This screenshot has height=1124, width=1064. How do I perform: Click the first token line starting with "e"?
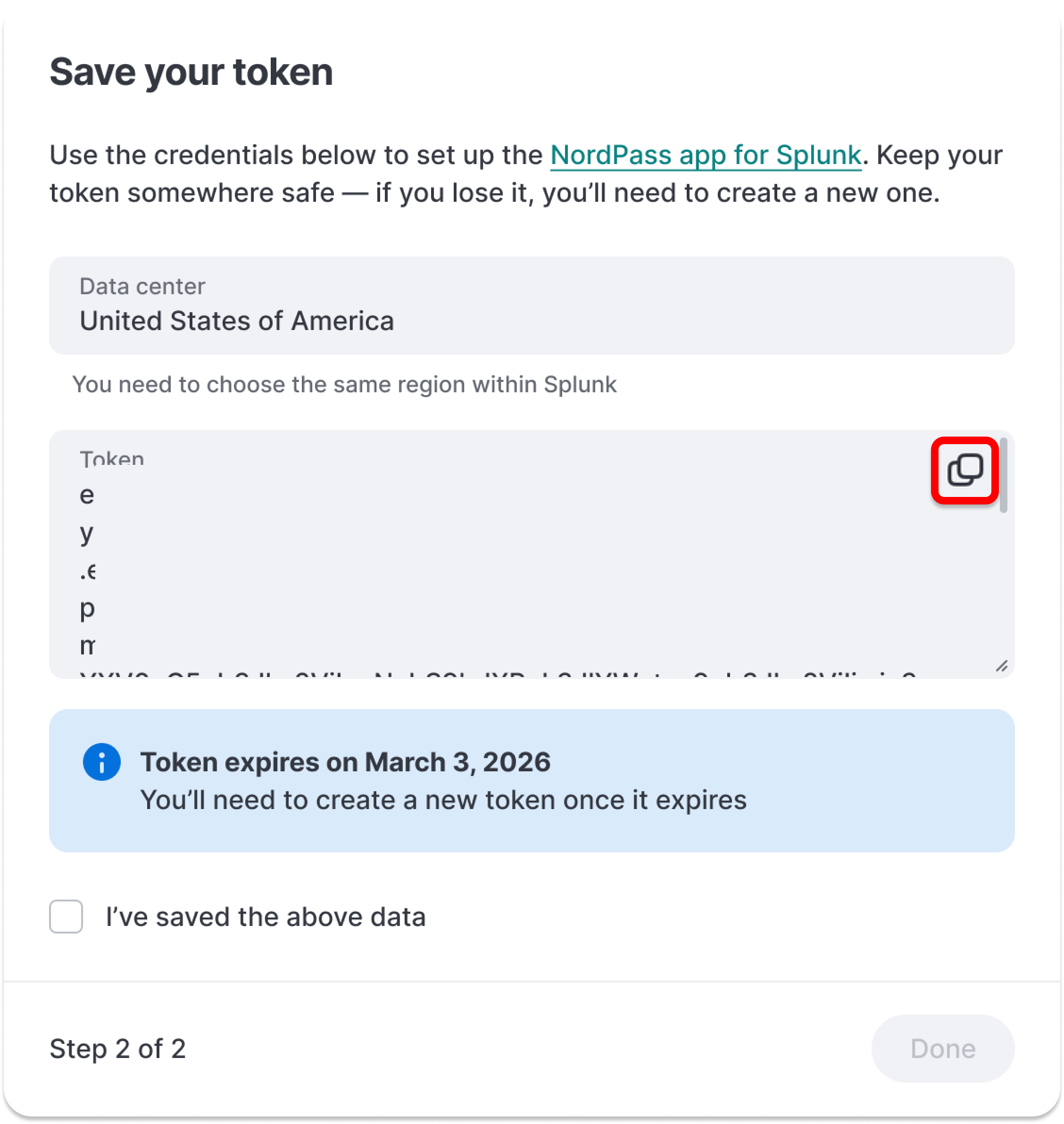click(x=87, y=495)
